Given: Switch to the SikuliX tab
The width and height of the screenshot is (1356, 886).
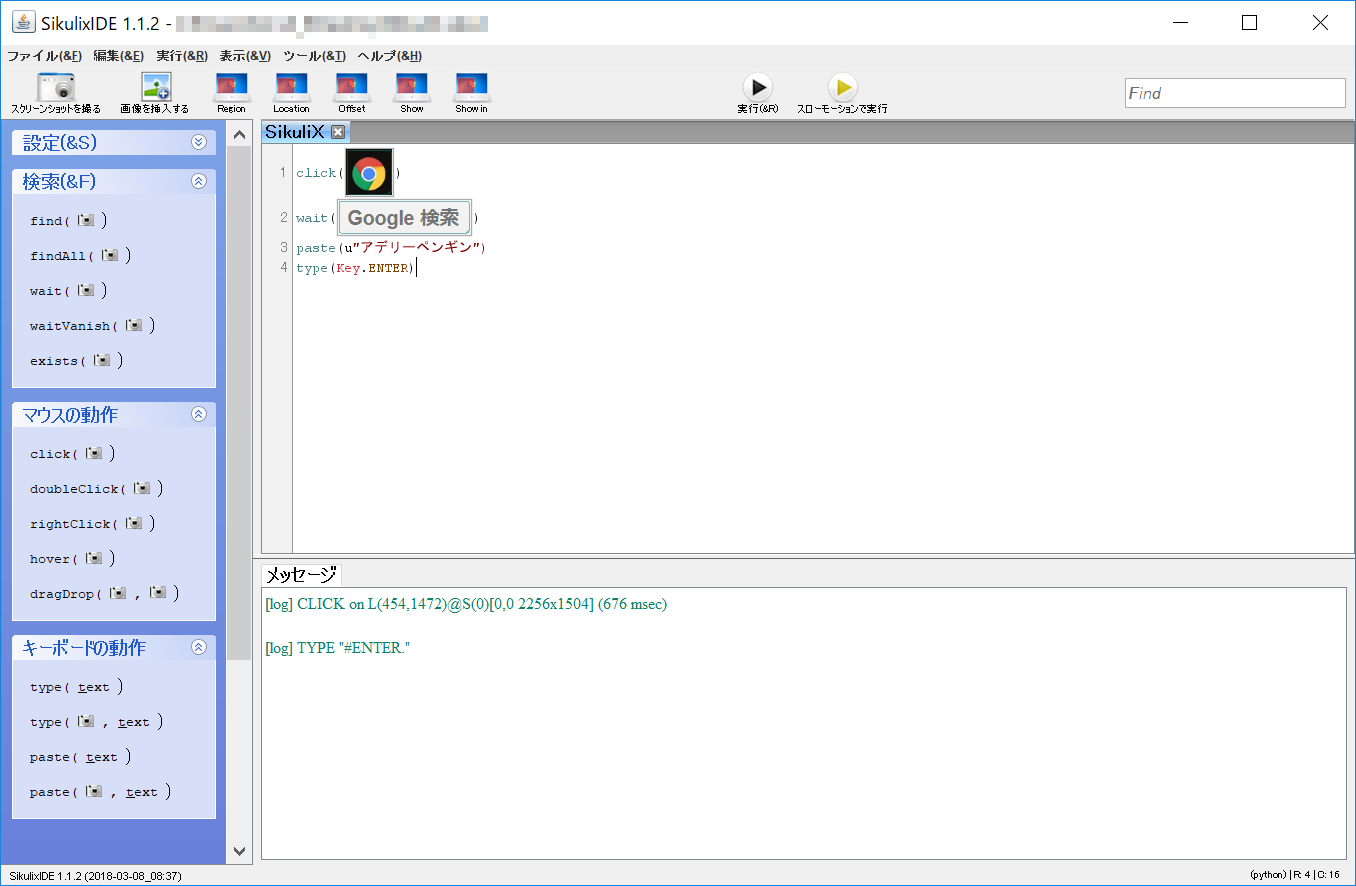Looking at the screenshot, I should point(295,131).
